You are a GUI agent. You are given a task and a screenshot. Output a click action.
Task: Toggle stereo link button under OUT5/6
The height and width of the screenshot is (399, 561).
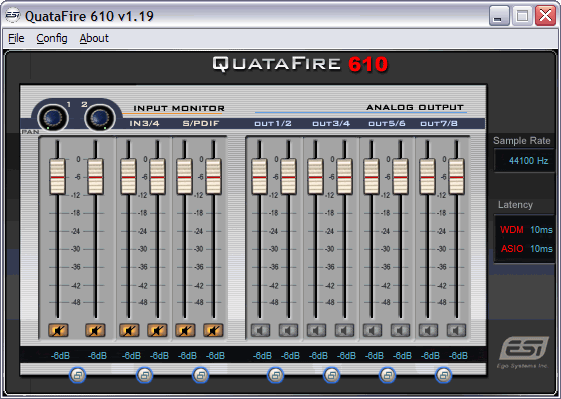(x=387, y=375)
